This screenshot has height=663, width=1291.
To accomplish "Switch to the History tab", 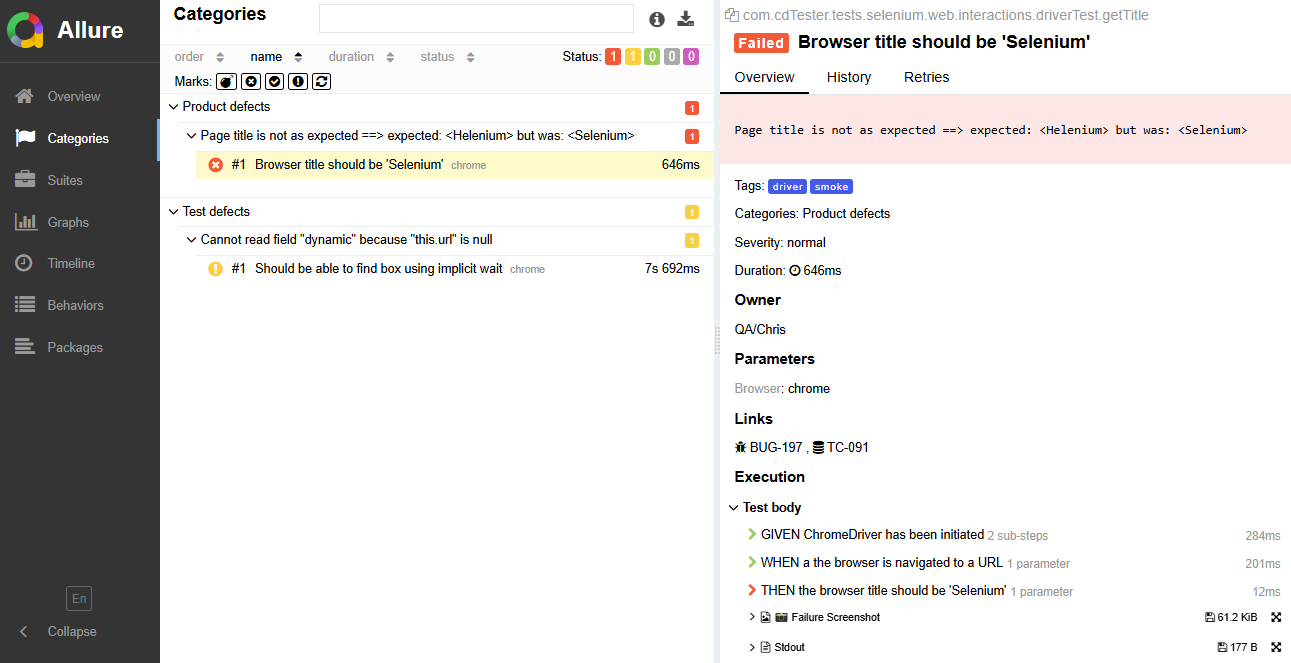I will pyautogui.click(x=849, y=77).
